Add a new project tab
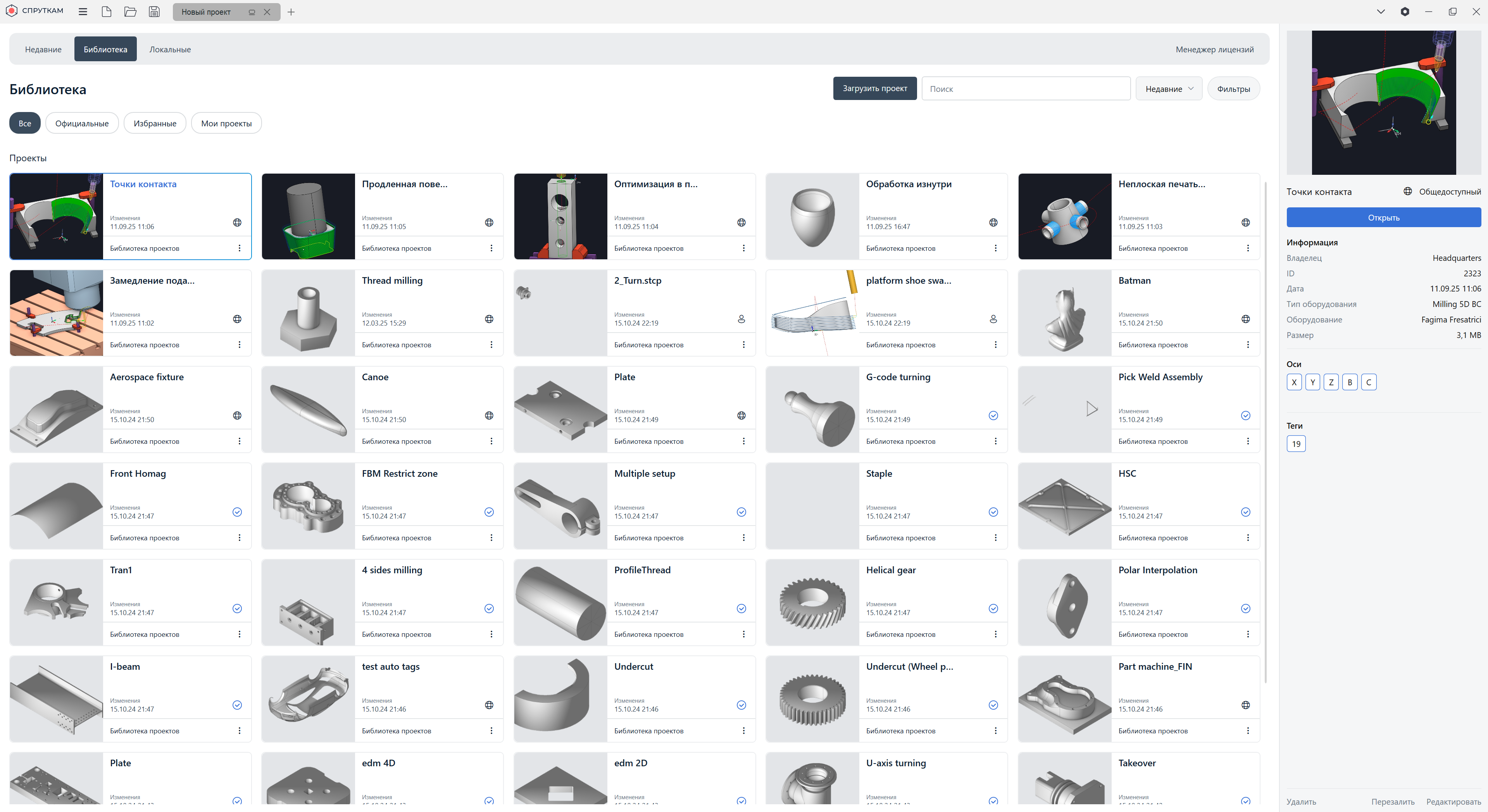 291,12
